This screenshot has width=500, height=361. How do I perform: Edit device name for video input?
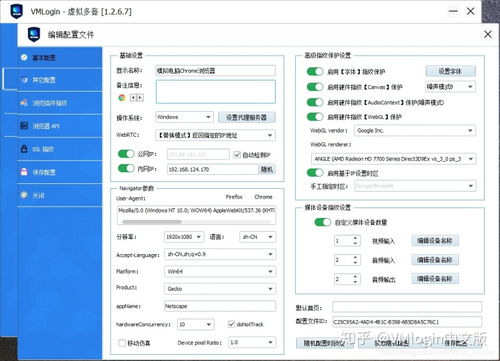(435, 240)
